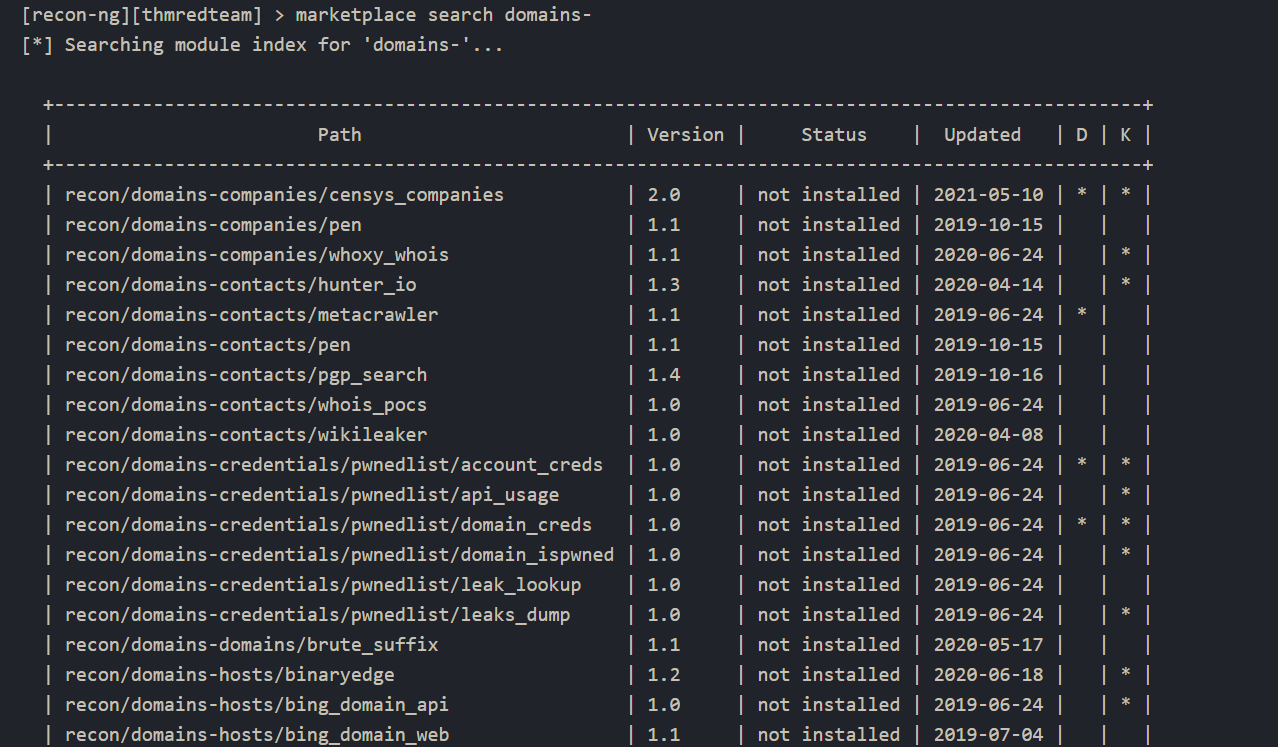Select path recon/domains-contacts/wikileaker
The image size is (1278, 747).
246,435
